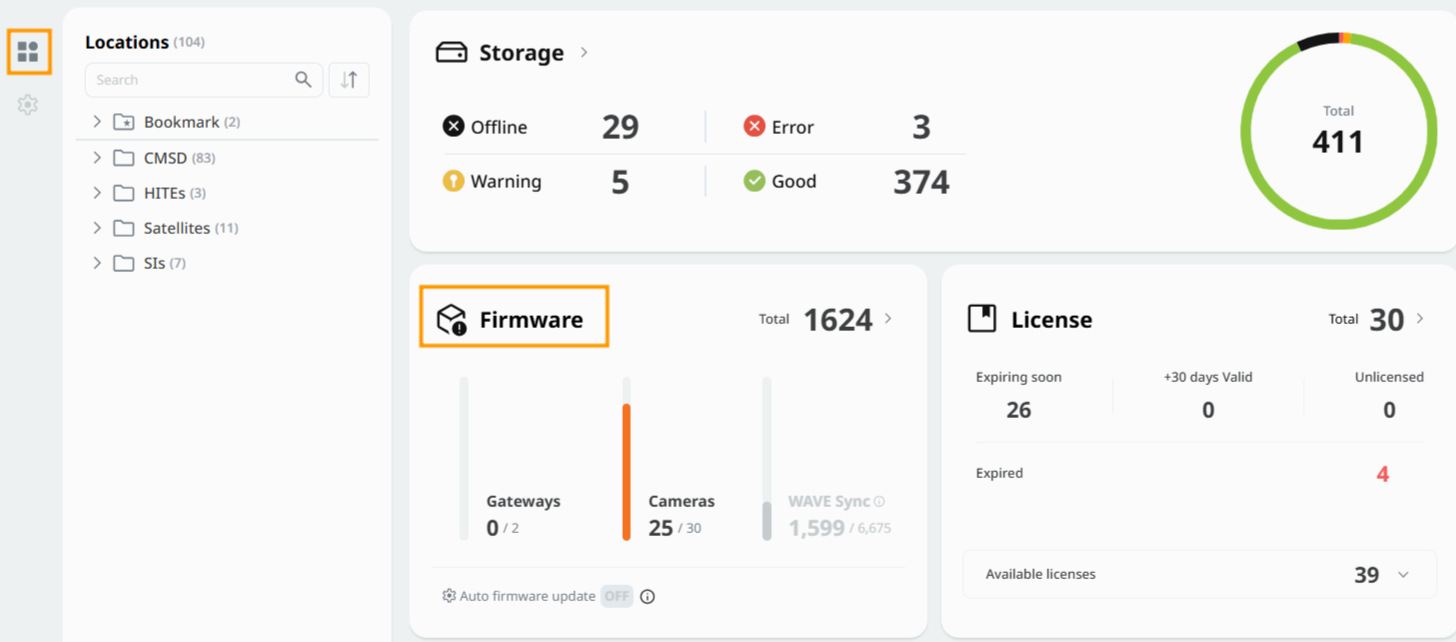Select the Bookmark location row
Viewport: 1456px width, 642px height.
228,122
